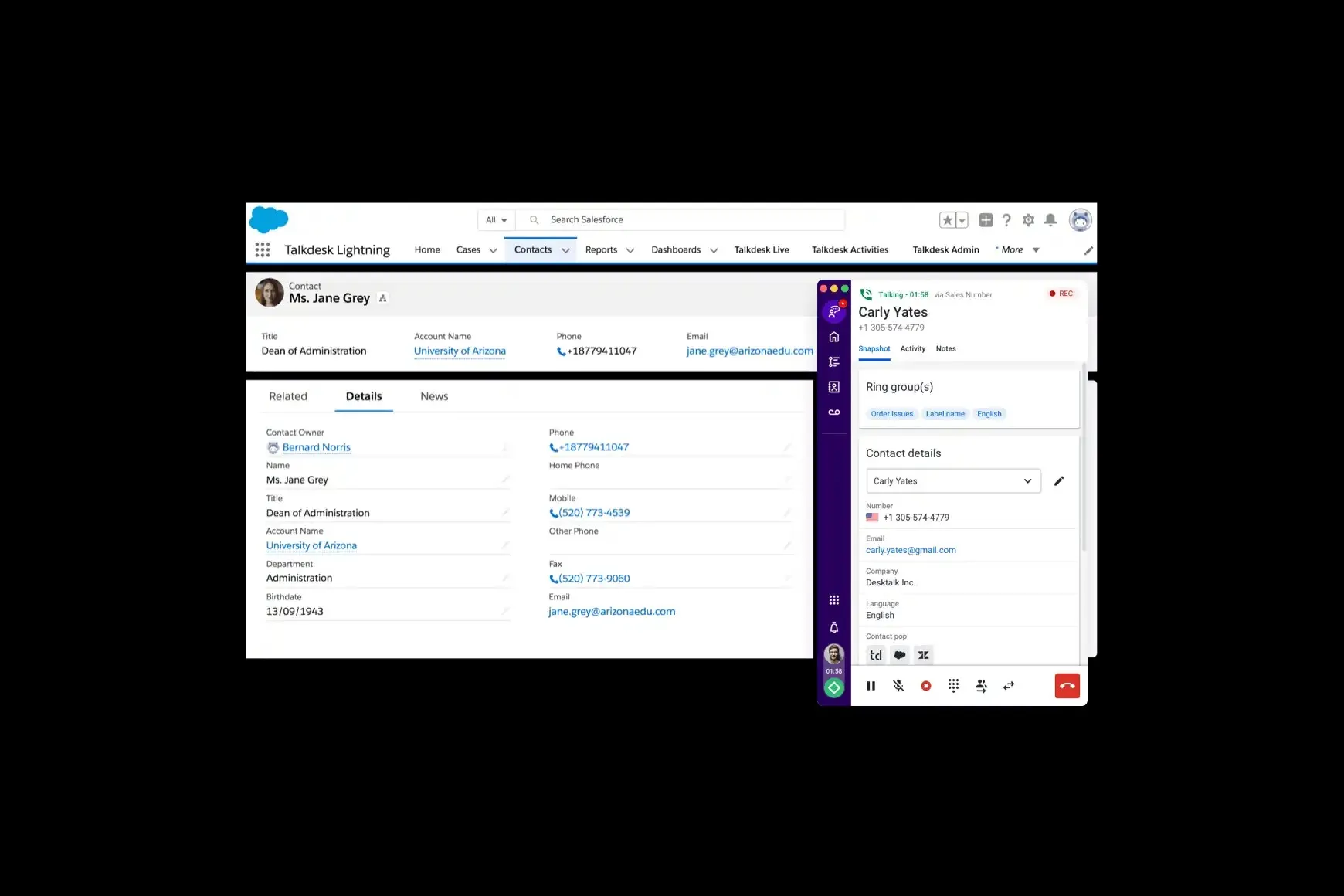The image size is (1344, 896).
Task: Click agent avatar in Talkdesk sidebar
Action: pos(834,654)
